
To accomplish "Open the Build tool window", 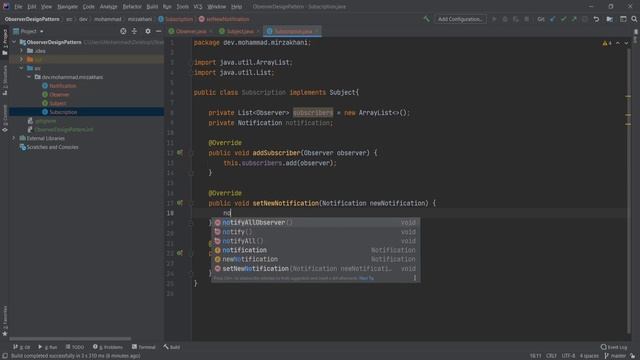I will 172,347.
